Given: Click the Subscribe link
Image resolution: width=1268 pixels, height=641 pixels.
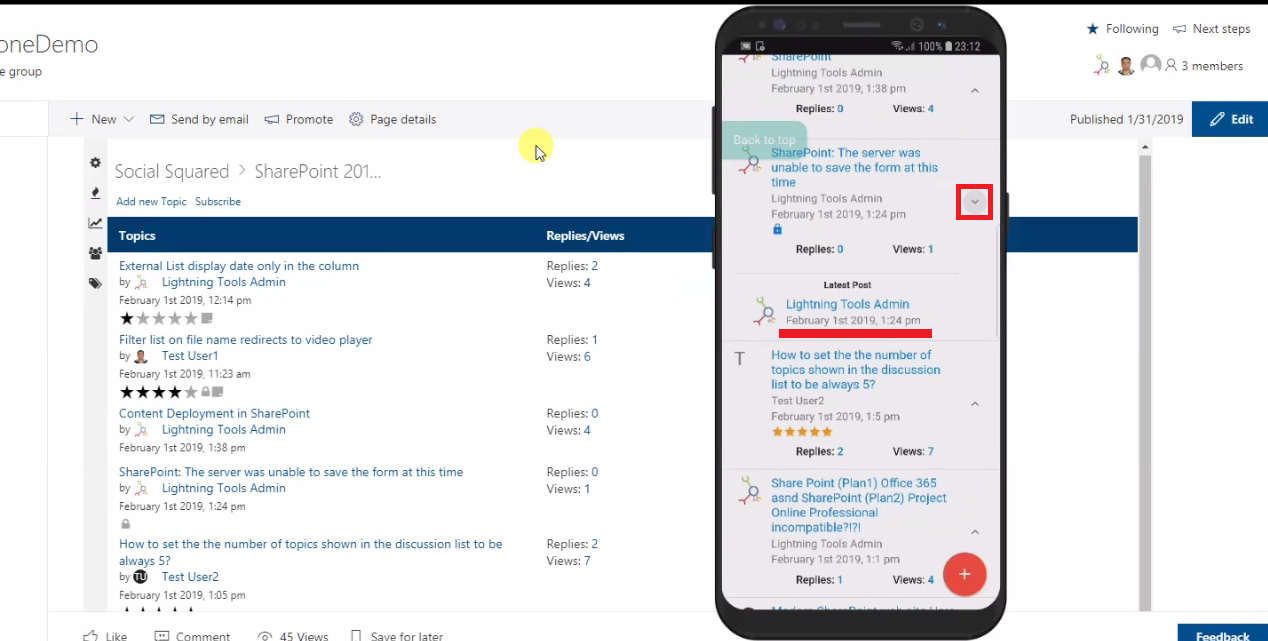Looking at the screenshot, I should click(x=218, y=201).
